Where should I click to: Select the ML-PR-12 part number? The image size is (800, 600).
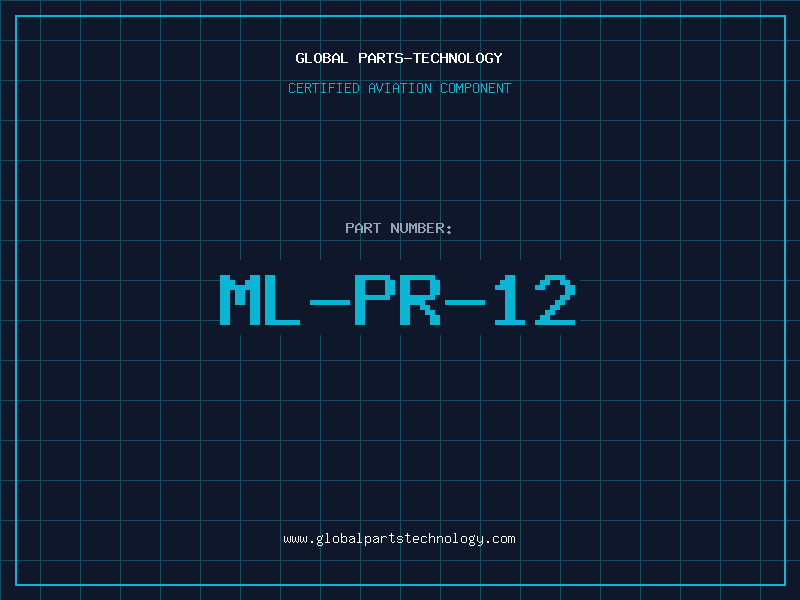(x=398, y=300)
